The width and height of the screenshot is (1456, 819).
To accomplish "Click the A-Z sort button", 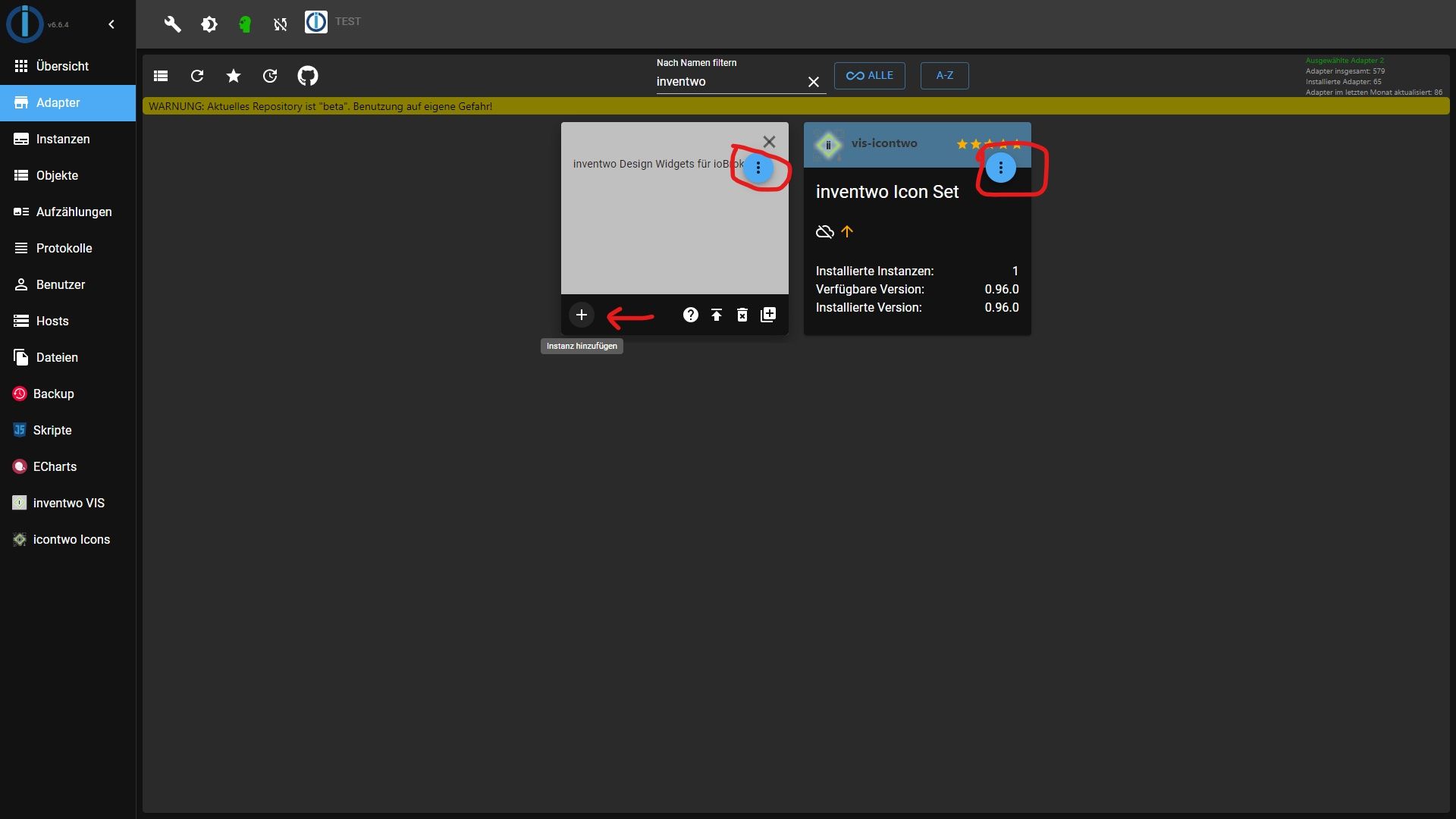I will click(x=944, y=76).
